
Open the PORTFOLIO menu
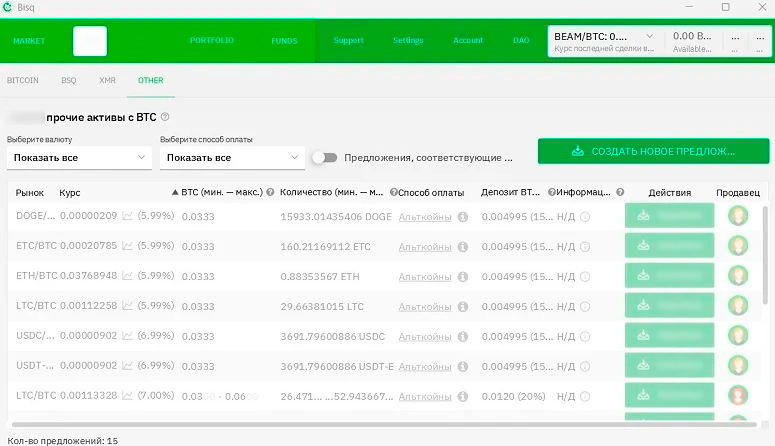point(211,41)
